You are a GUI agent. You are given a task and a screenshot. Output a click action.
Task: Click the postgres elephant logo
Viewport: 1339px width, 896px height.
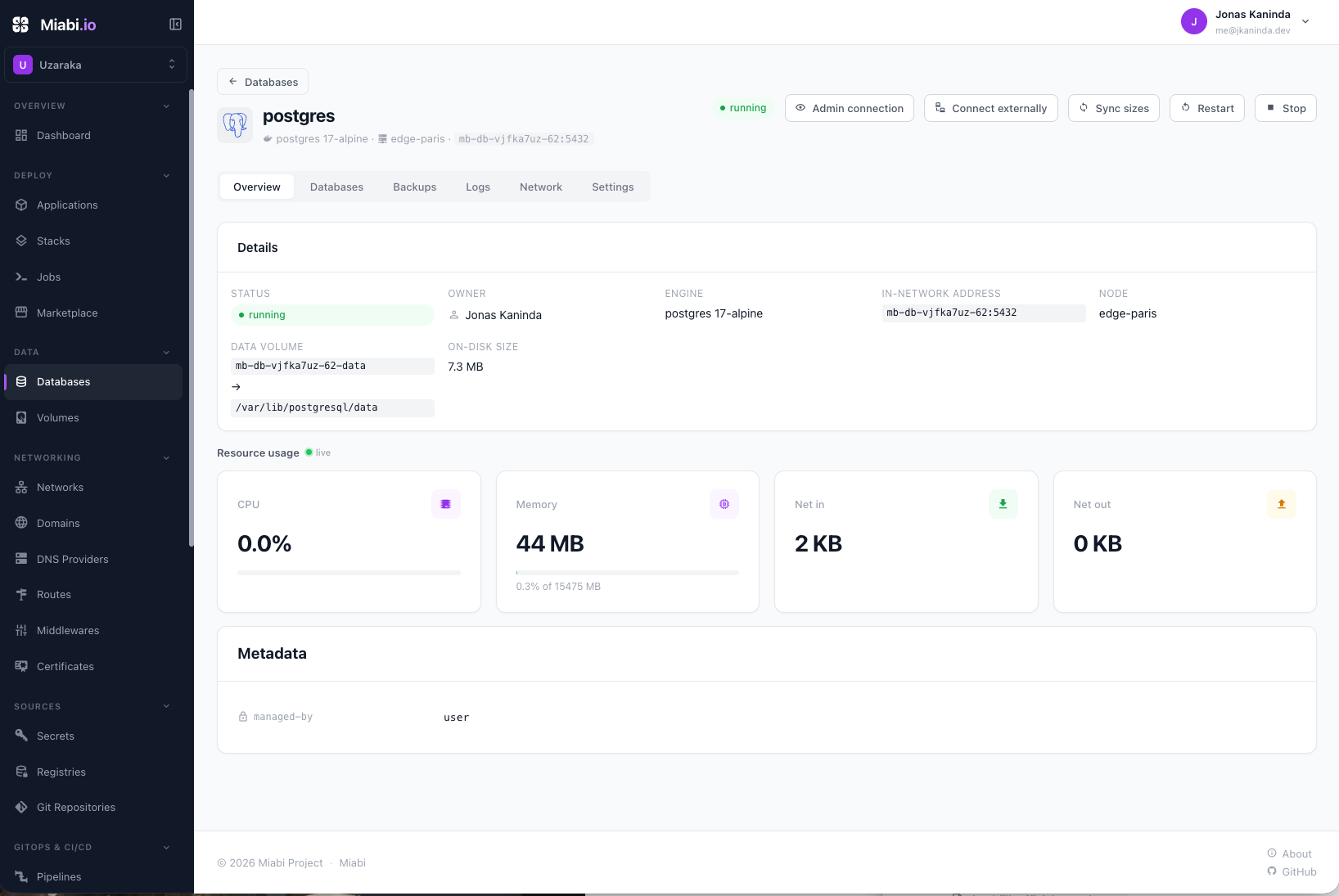[x=235, y=125]
